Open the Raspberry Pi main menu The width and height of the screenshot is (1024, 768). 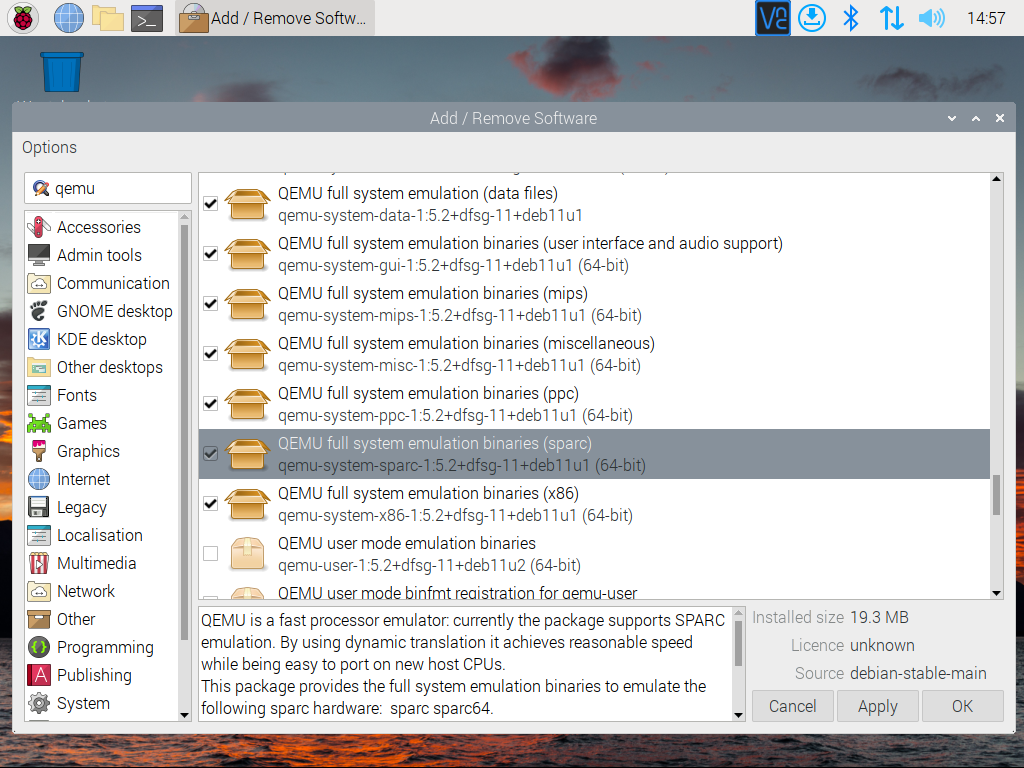(x=23, y=18)
